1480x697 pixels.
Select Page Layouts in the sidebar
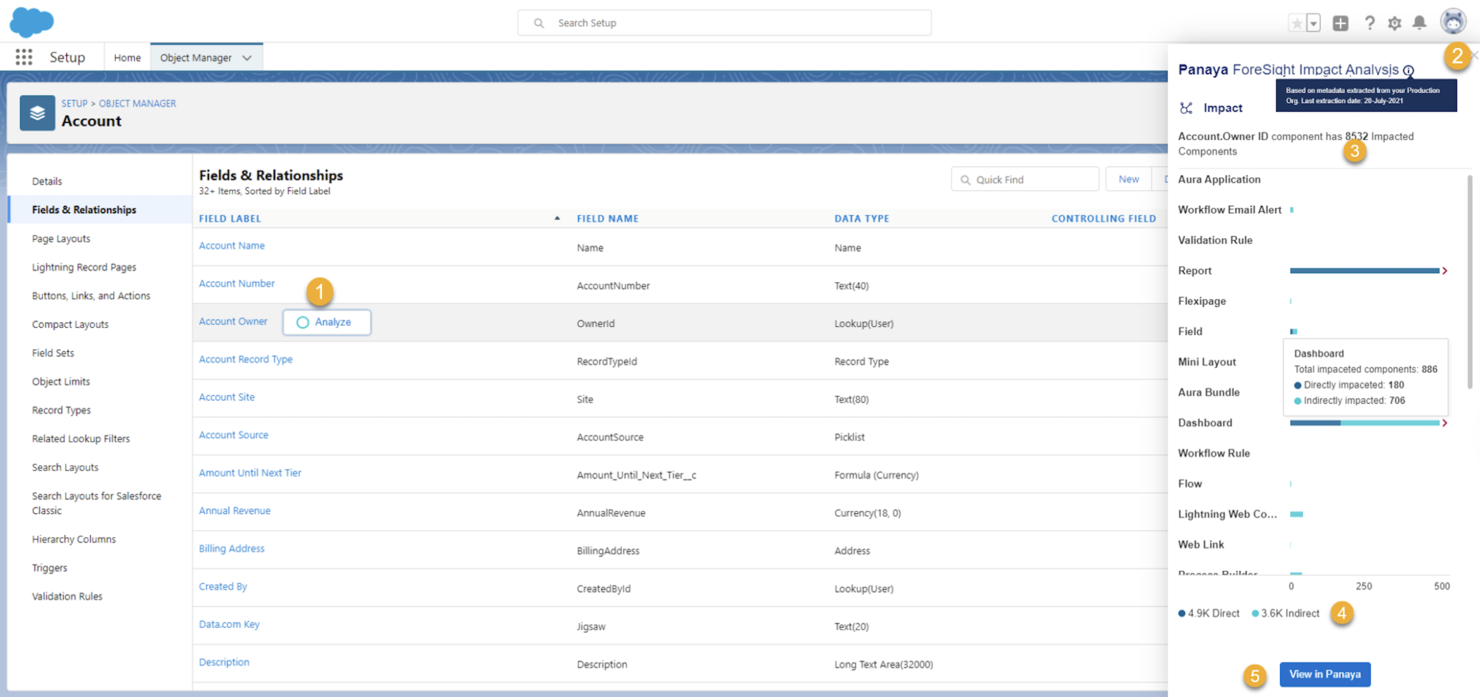63,238
